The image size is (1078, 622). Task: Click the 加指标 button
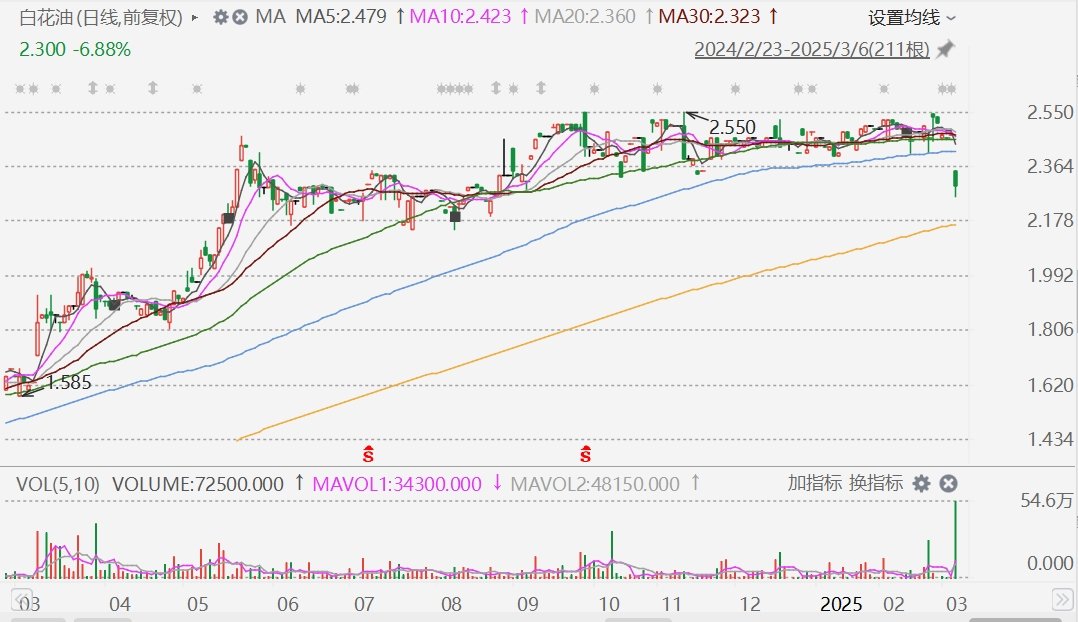click(x=815, y=483)
